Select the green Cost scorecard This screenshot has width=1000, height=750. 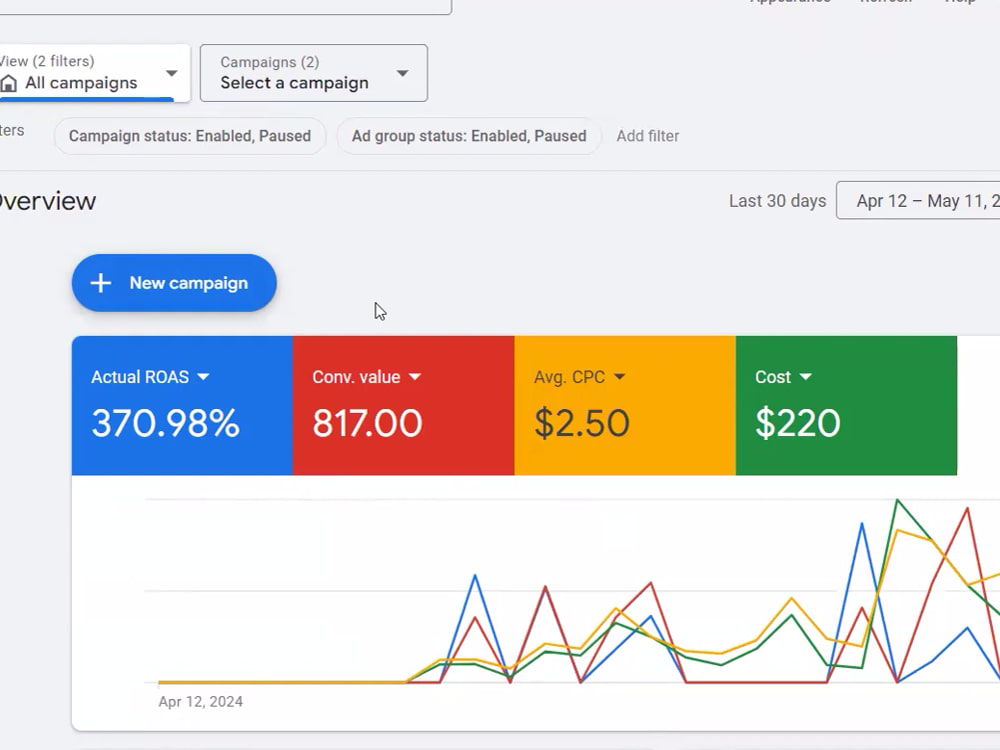pyautogui.click(x=846, y=406)
